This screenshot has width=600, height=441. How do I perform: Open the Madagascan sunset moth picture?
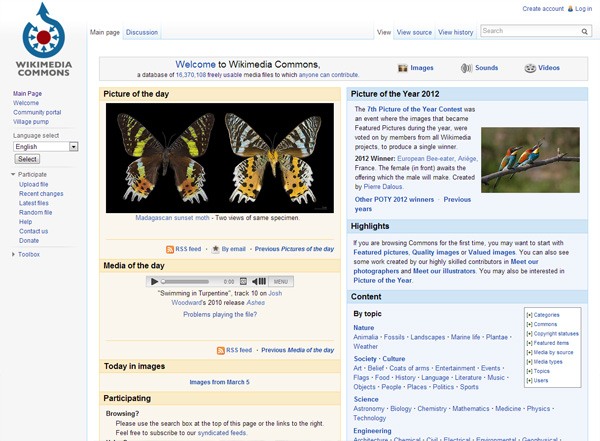point(220,158)
